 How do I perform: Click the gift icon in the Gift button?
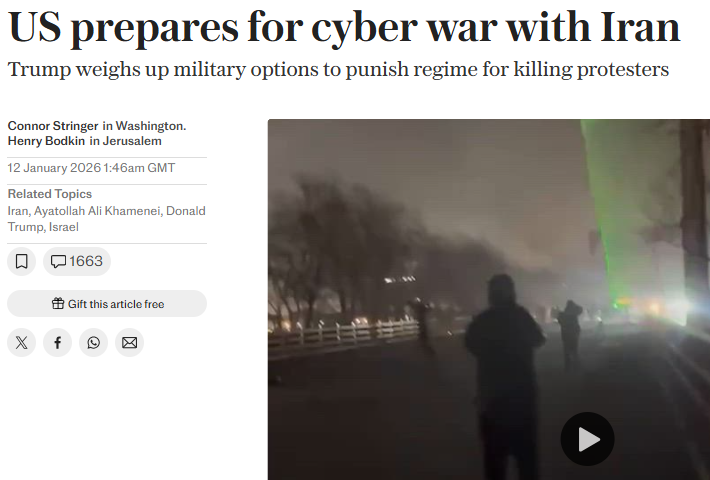click(58, 303)
